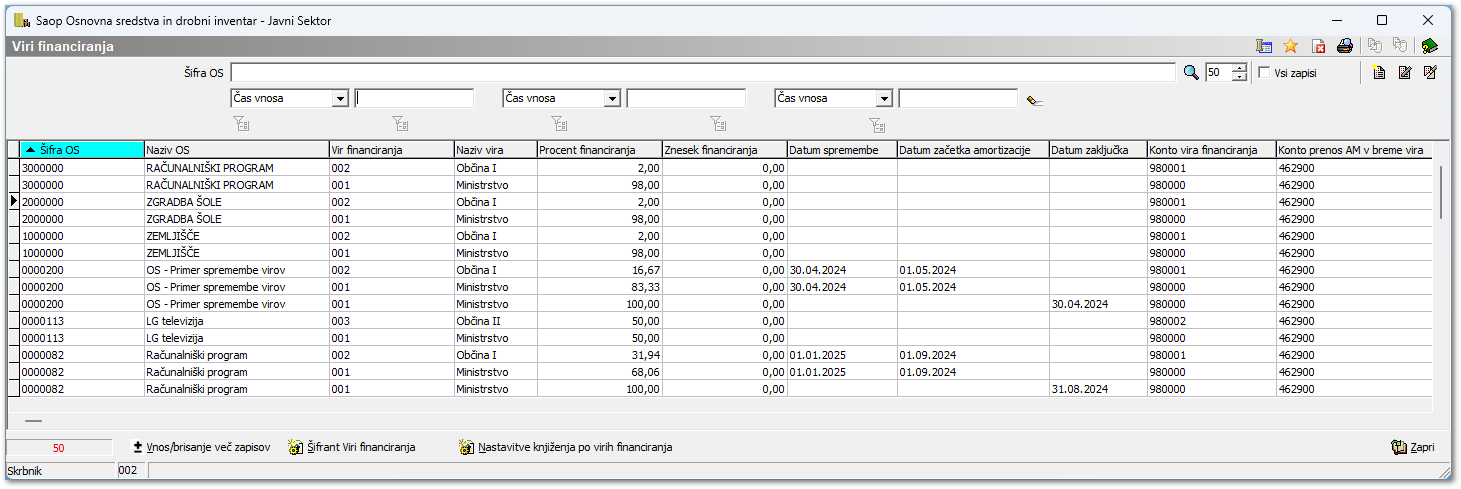The width and height of the screenshot is (1461, 489).
Task: Click the filter icon under the leftmost Čas vnosa dropdown
Action: 241,124
